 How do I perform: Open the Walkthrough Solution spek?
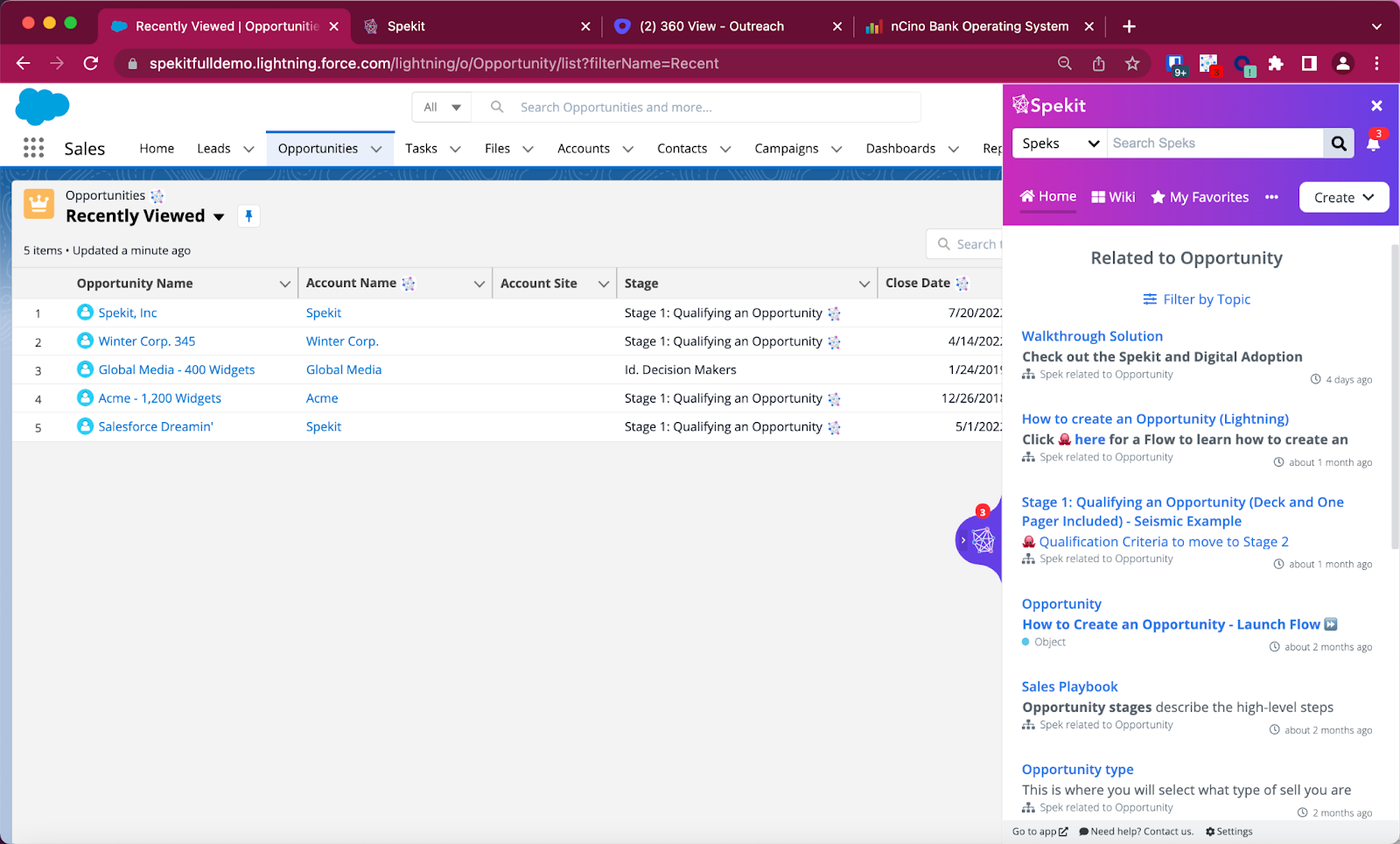tap(1092, 336)
